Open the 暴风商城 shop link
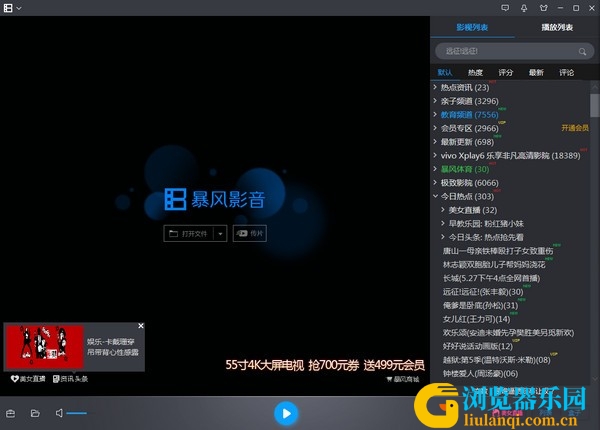600x430 pixels. pyautogui.click(x=403, y=379)
